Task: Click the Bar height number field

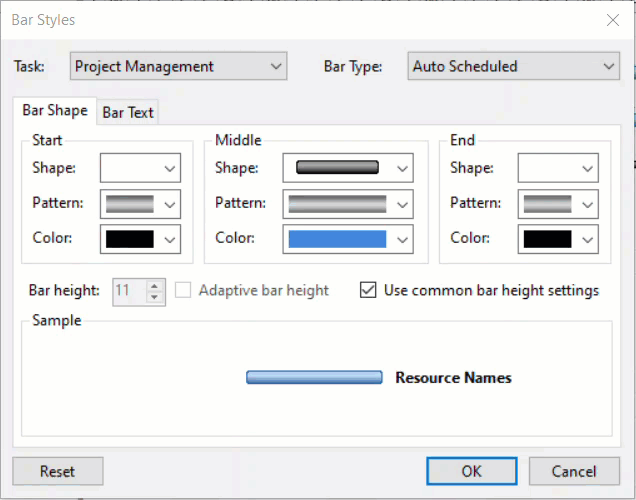Action: (x=128, y=291)
